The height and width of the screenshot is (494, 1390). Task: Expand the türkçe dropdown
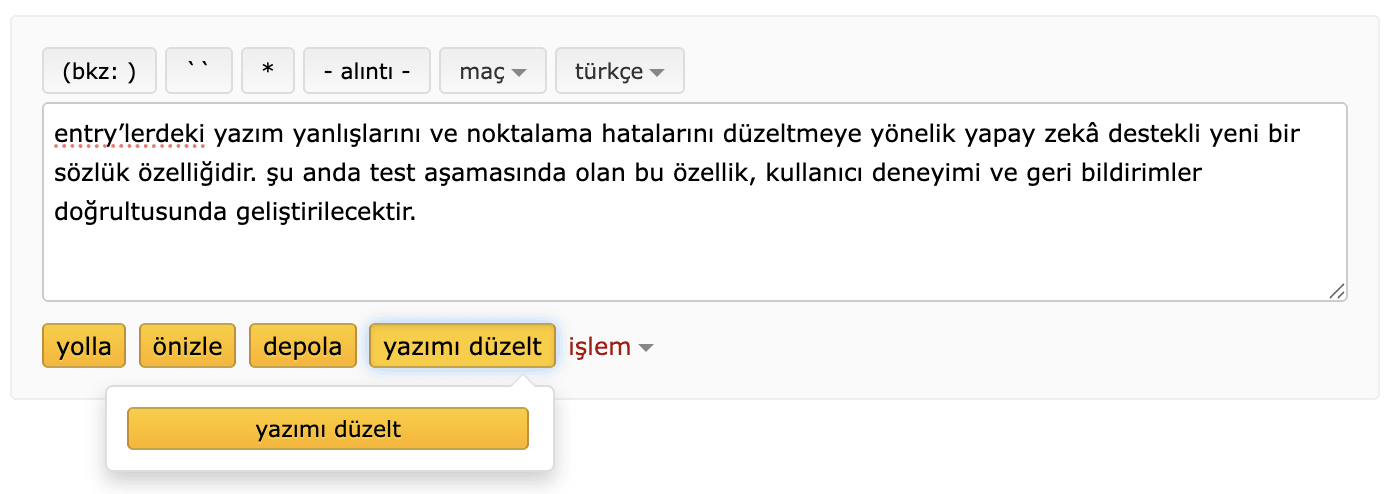tap(619, 71)
